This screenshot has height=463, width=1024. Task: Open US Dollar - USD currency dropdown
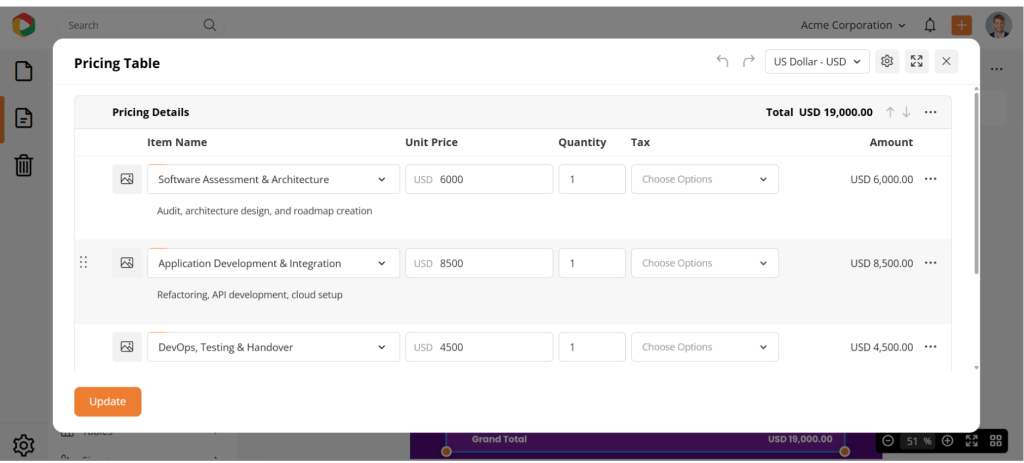click(816, 62)
